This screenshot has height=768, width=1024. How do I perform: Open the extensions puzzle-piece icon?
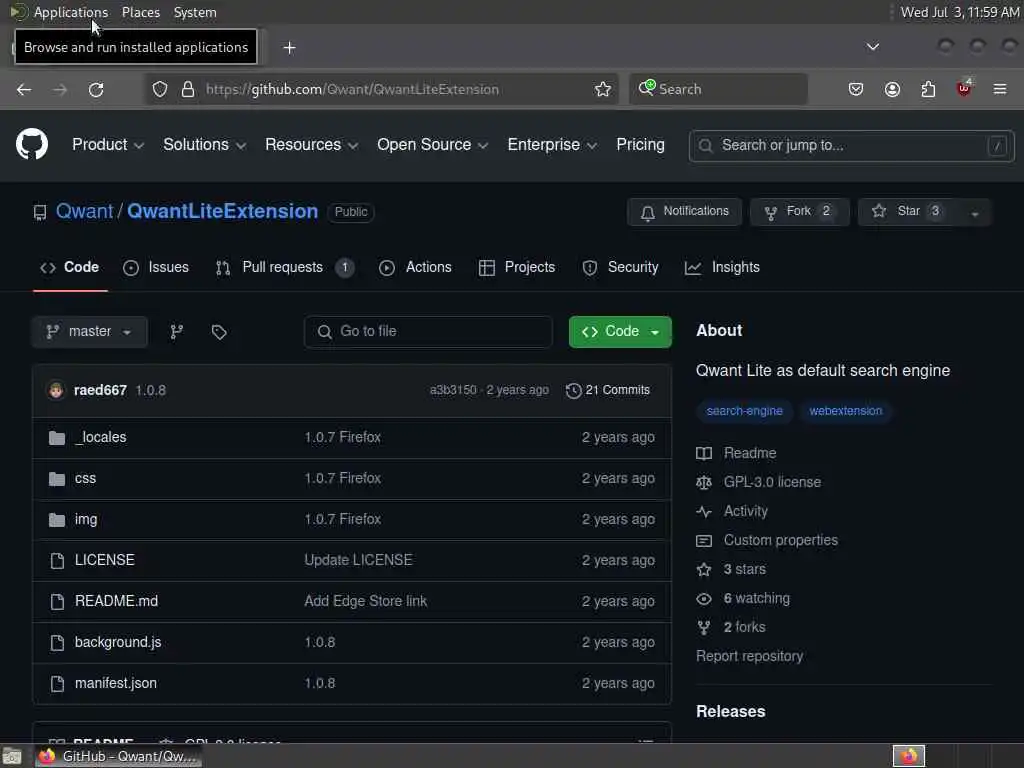pos(928,89)
